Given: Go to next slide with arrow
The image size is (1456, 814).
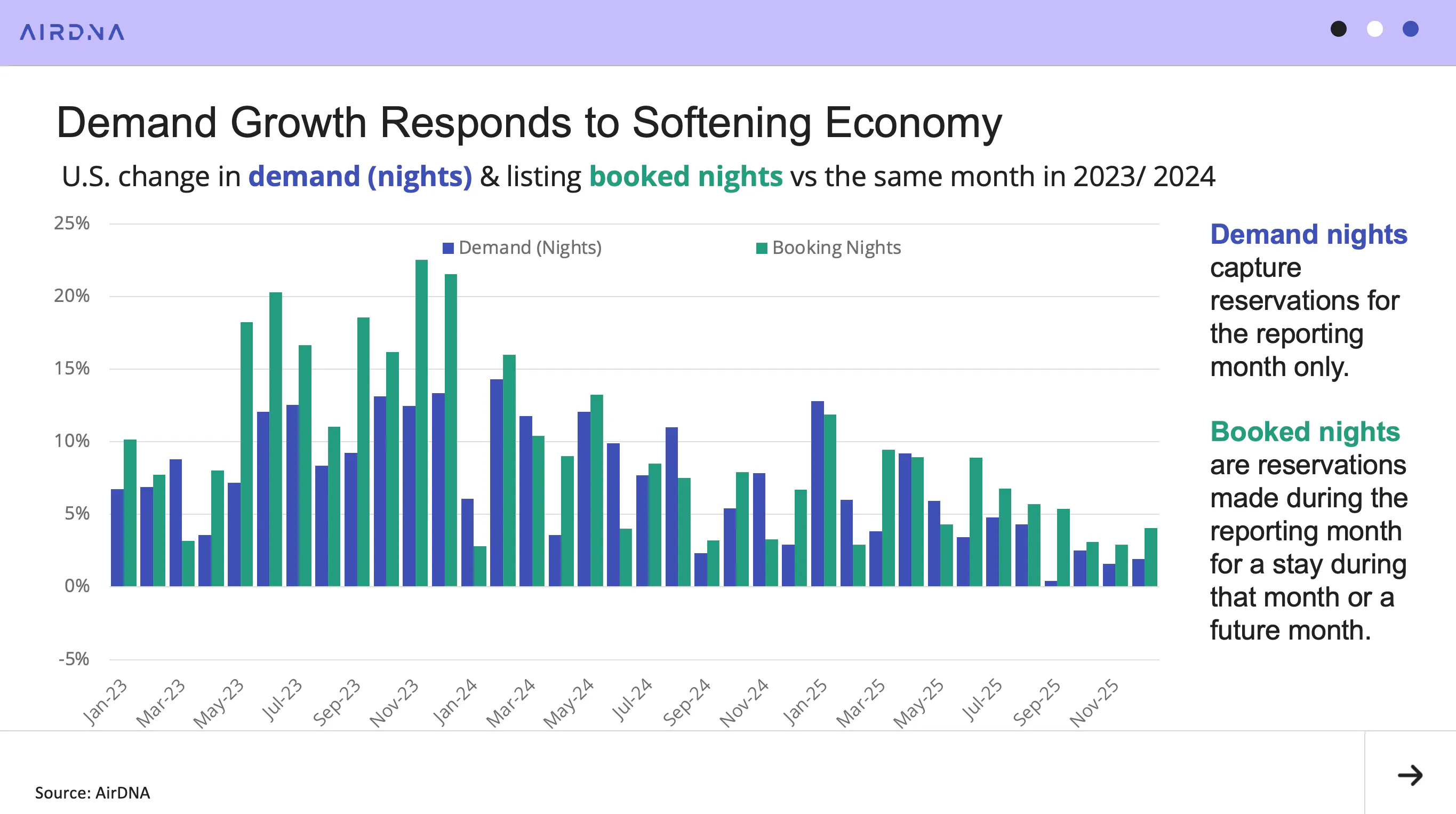Looking at the screenshot, I should tap(1410, 775).
